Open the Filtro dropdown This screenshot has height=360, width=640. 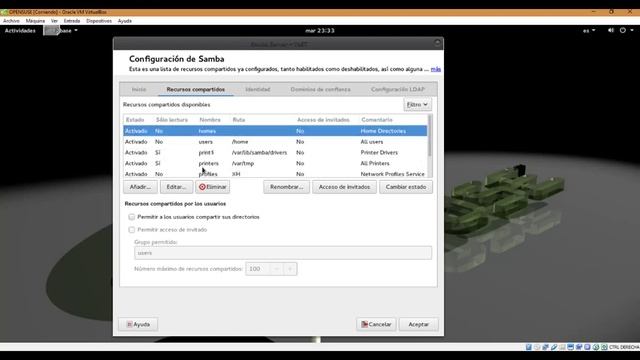(417, 104)
